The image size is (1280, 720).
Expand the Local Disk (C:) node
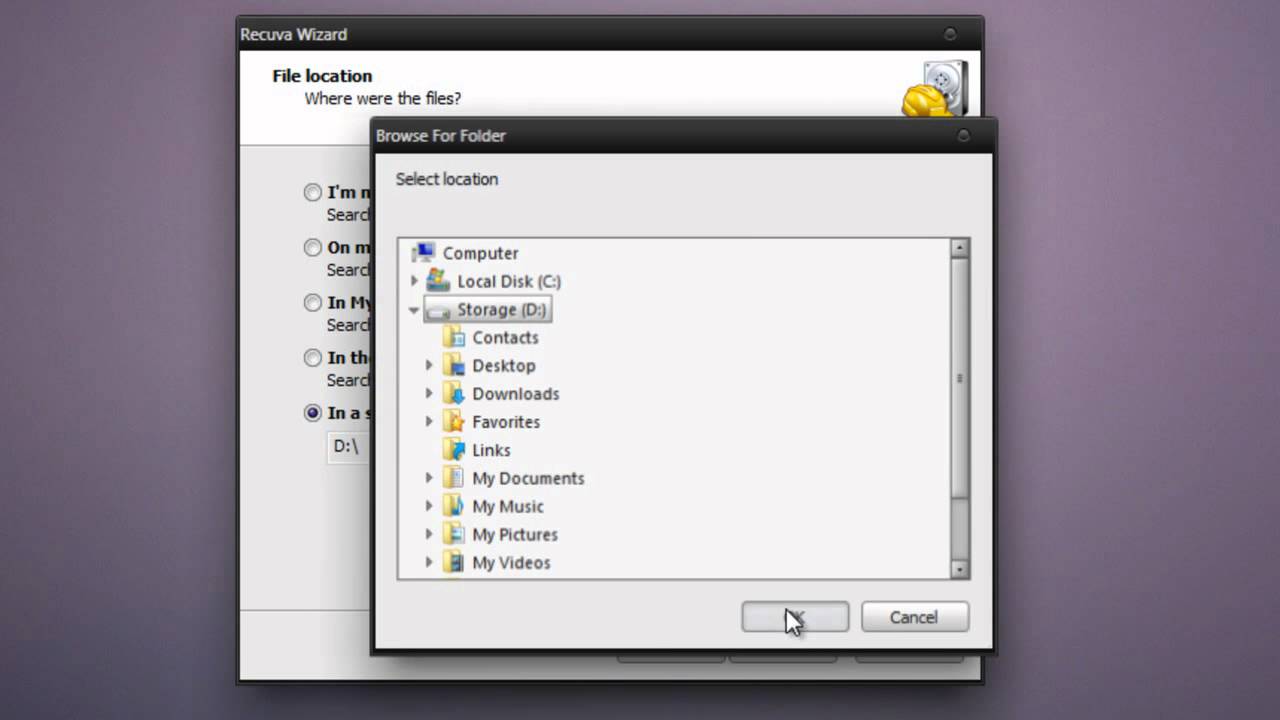[415, 281]
